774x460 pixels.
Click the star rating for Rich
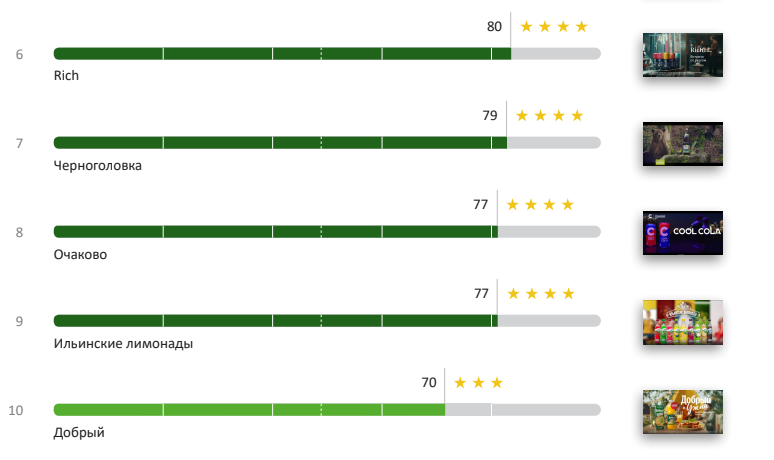[x=554, y=27]
